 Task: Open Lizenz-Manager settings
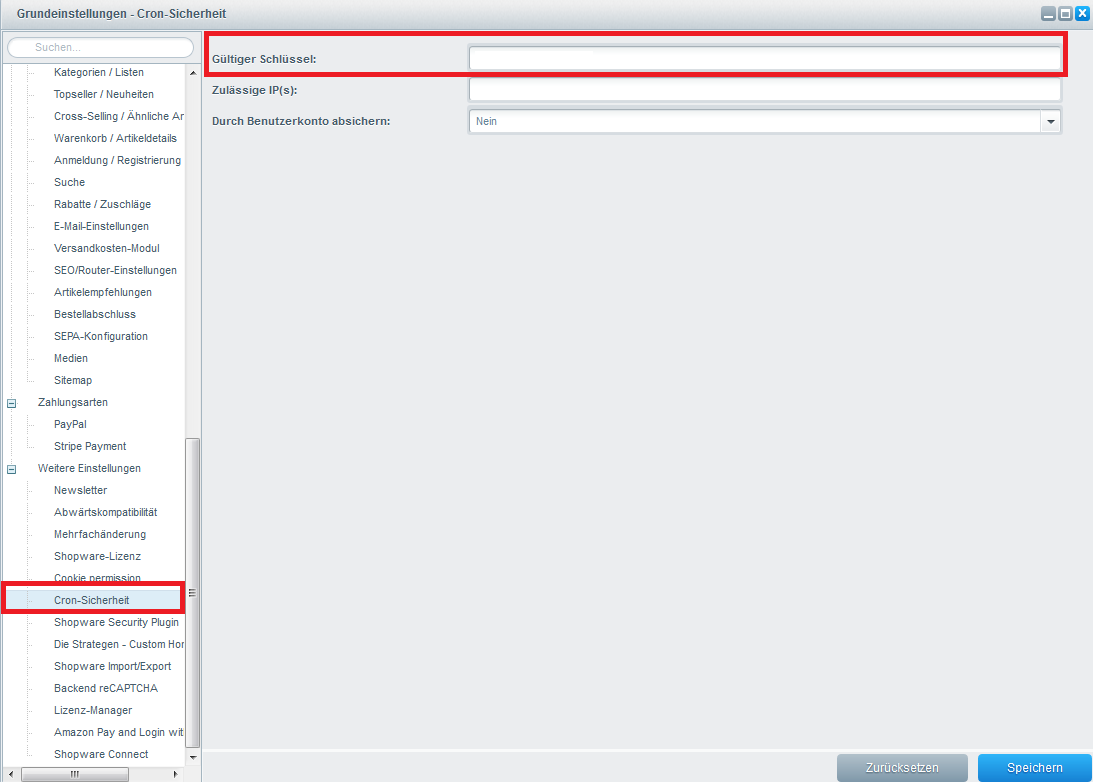coord(93,710)
